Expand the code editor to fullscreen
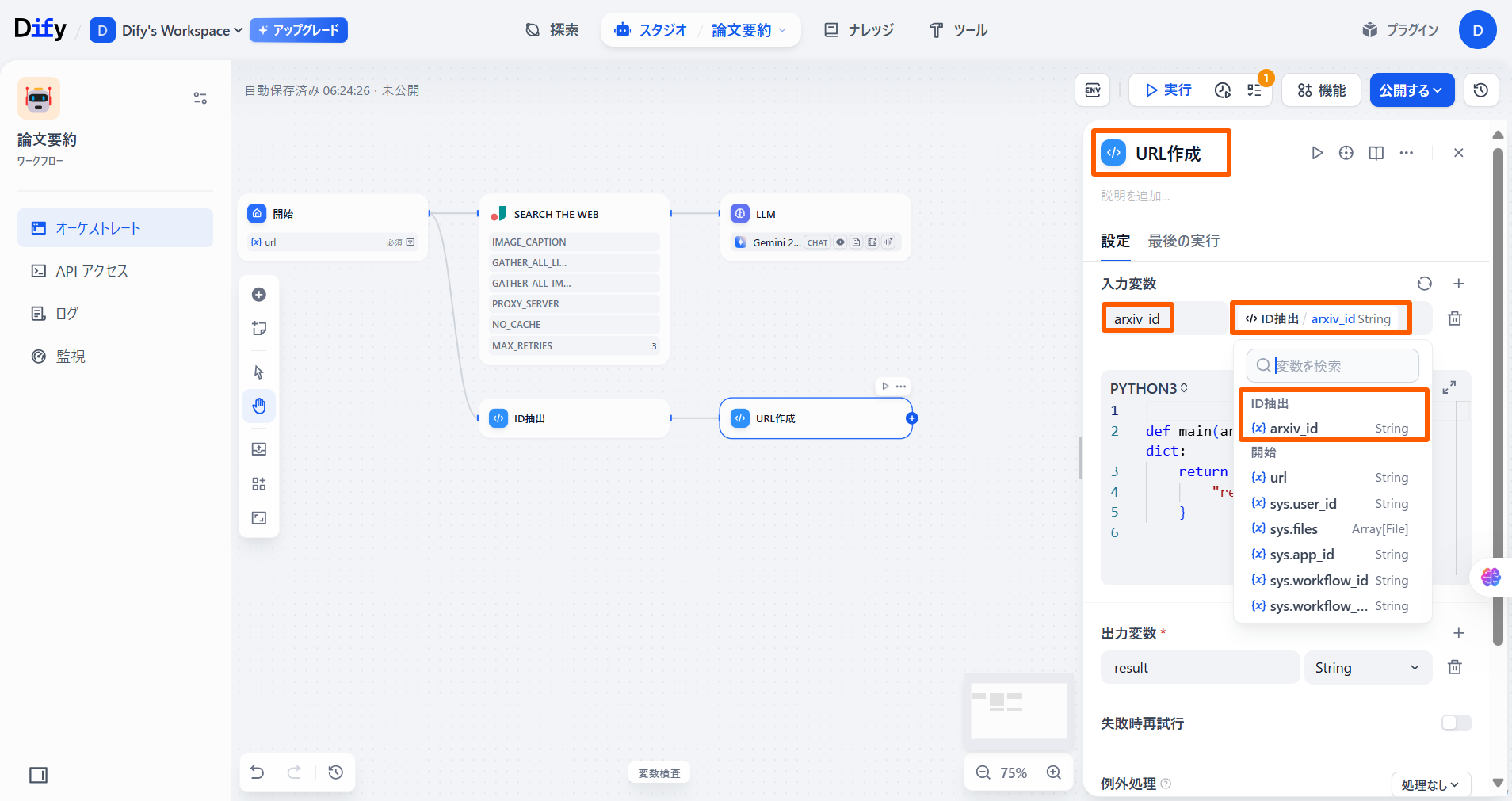The image size is (1512, 801). point(1449,387)
